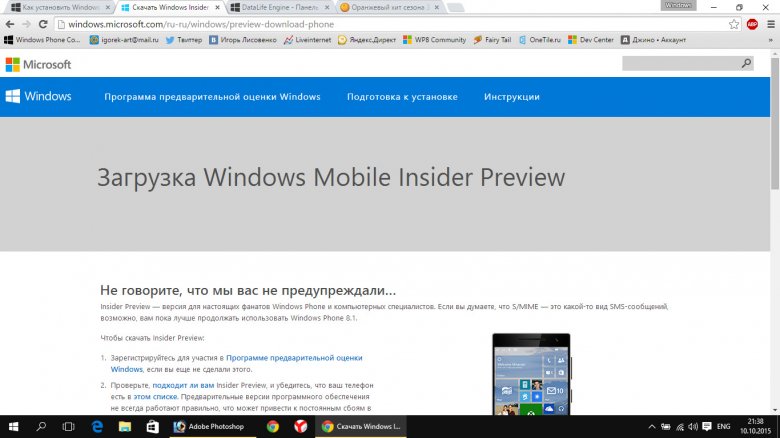Open the Chrome hamburger menu

point(771,24)
